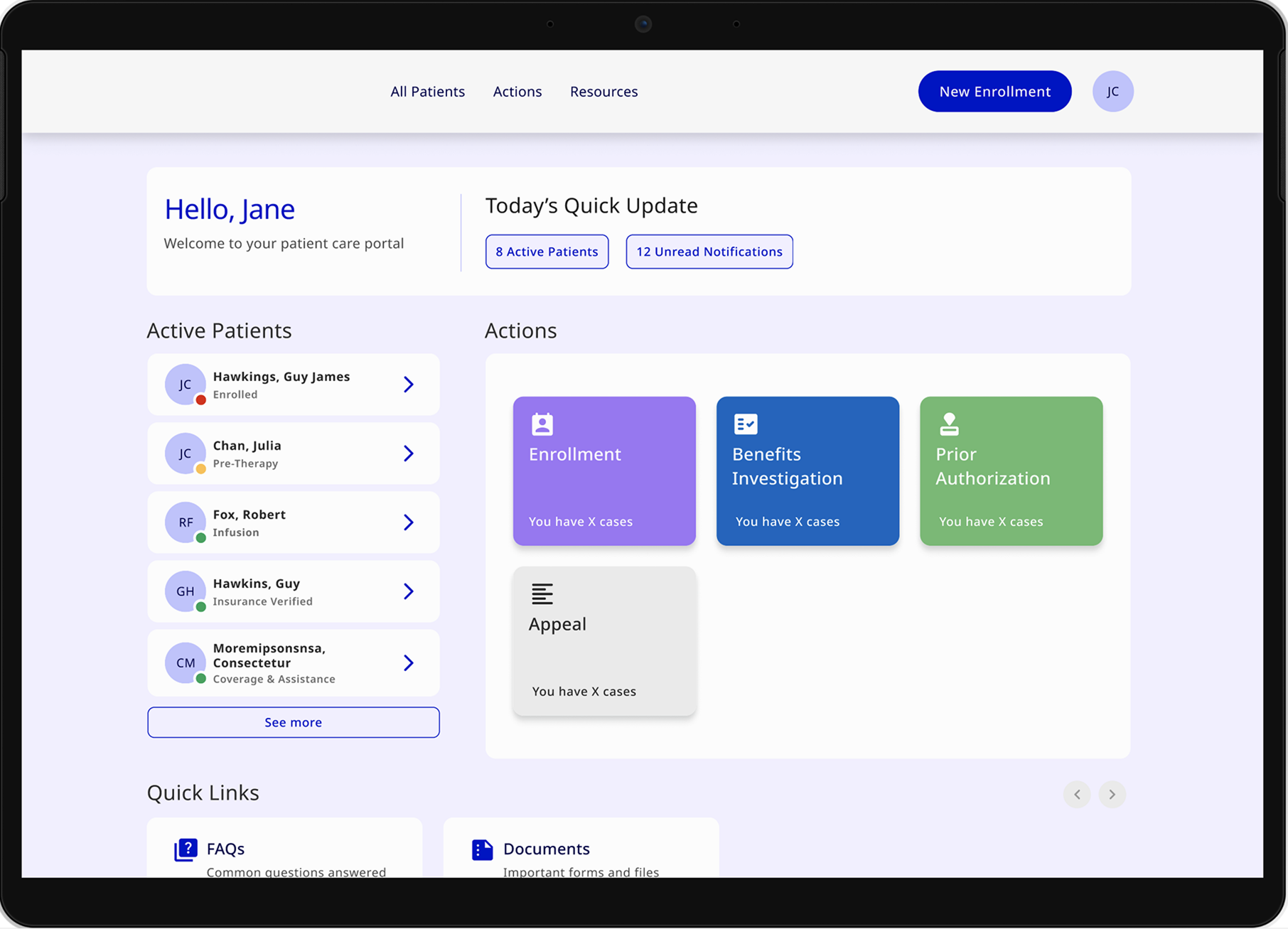Open the All Patients menu
The height and width of the screenshot is (929, 1288).
tap(427, 92)
